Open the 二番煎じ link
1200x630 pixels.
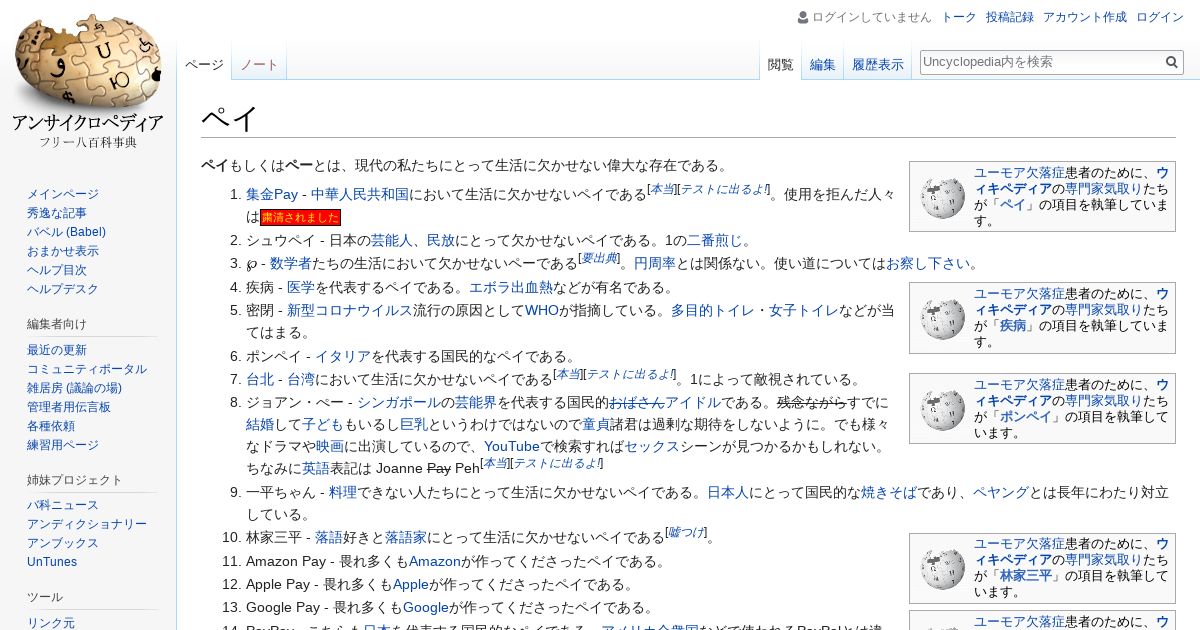[714, 240]
